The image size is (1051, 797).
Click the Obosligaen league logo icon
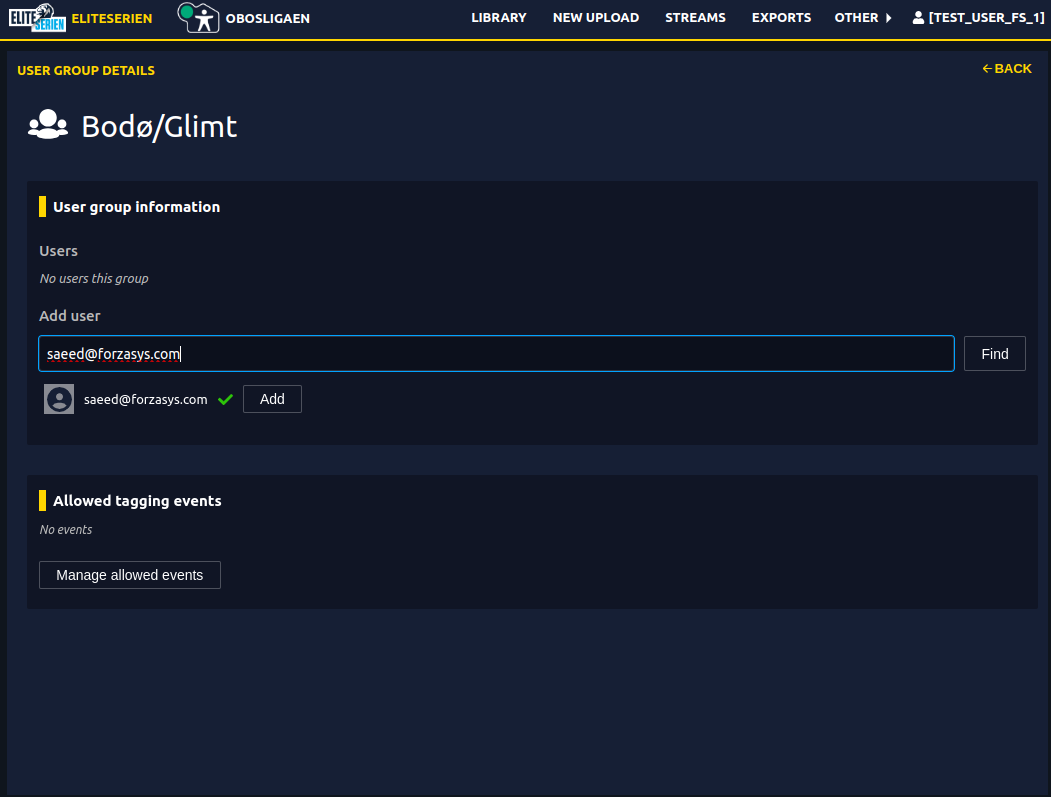198,18
